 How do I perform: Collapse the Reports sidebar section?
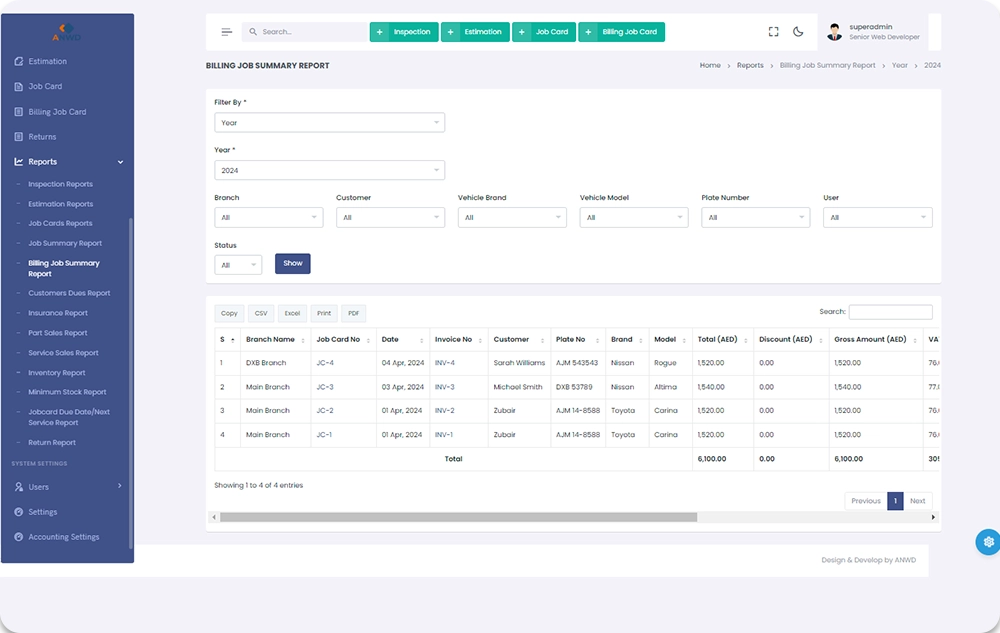pyautogui.click(x=120, y=162)
